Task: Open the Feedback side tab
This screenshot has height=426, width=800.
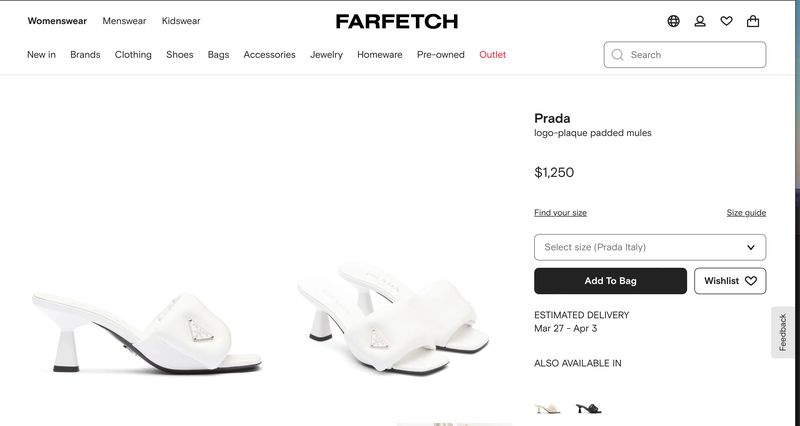Action: [x=783, y=332]
